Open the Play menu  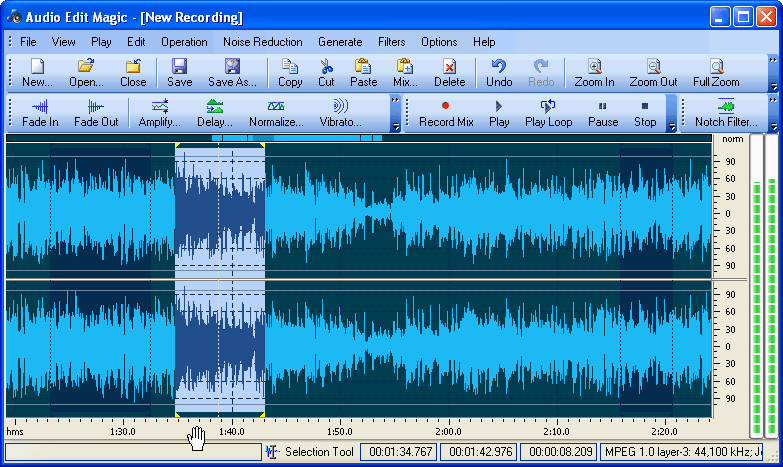tap(101, 42)
